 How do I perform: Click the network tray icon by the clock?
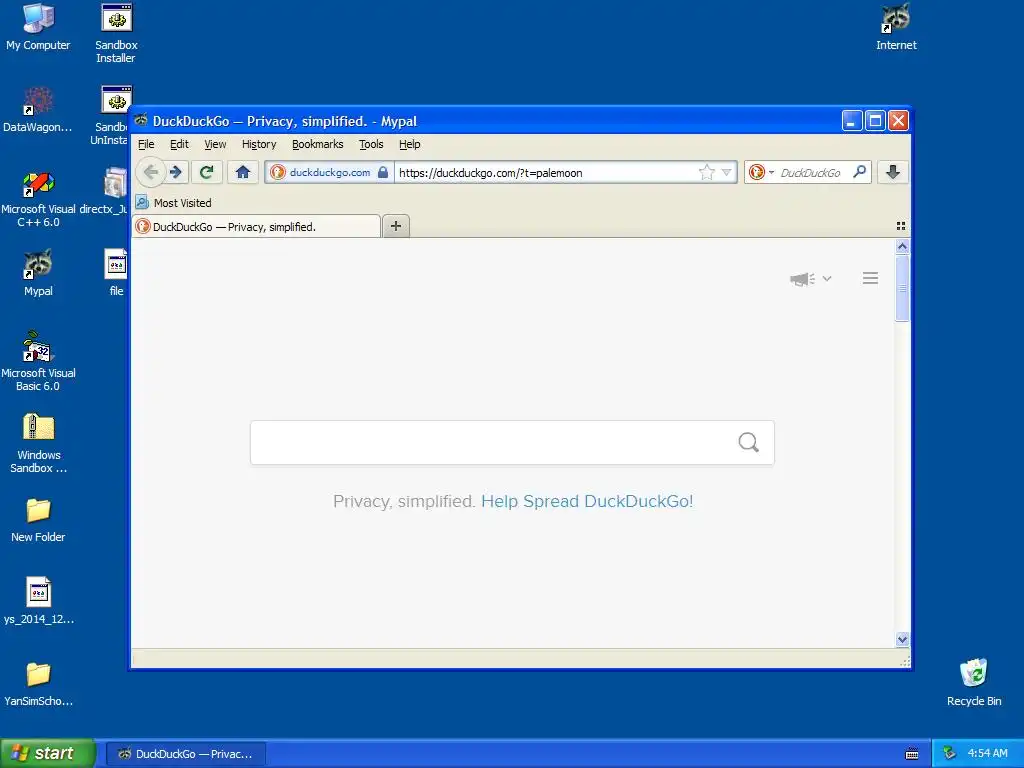(950, 753)
